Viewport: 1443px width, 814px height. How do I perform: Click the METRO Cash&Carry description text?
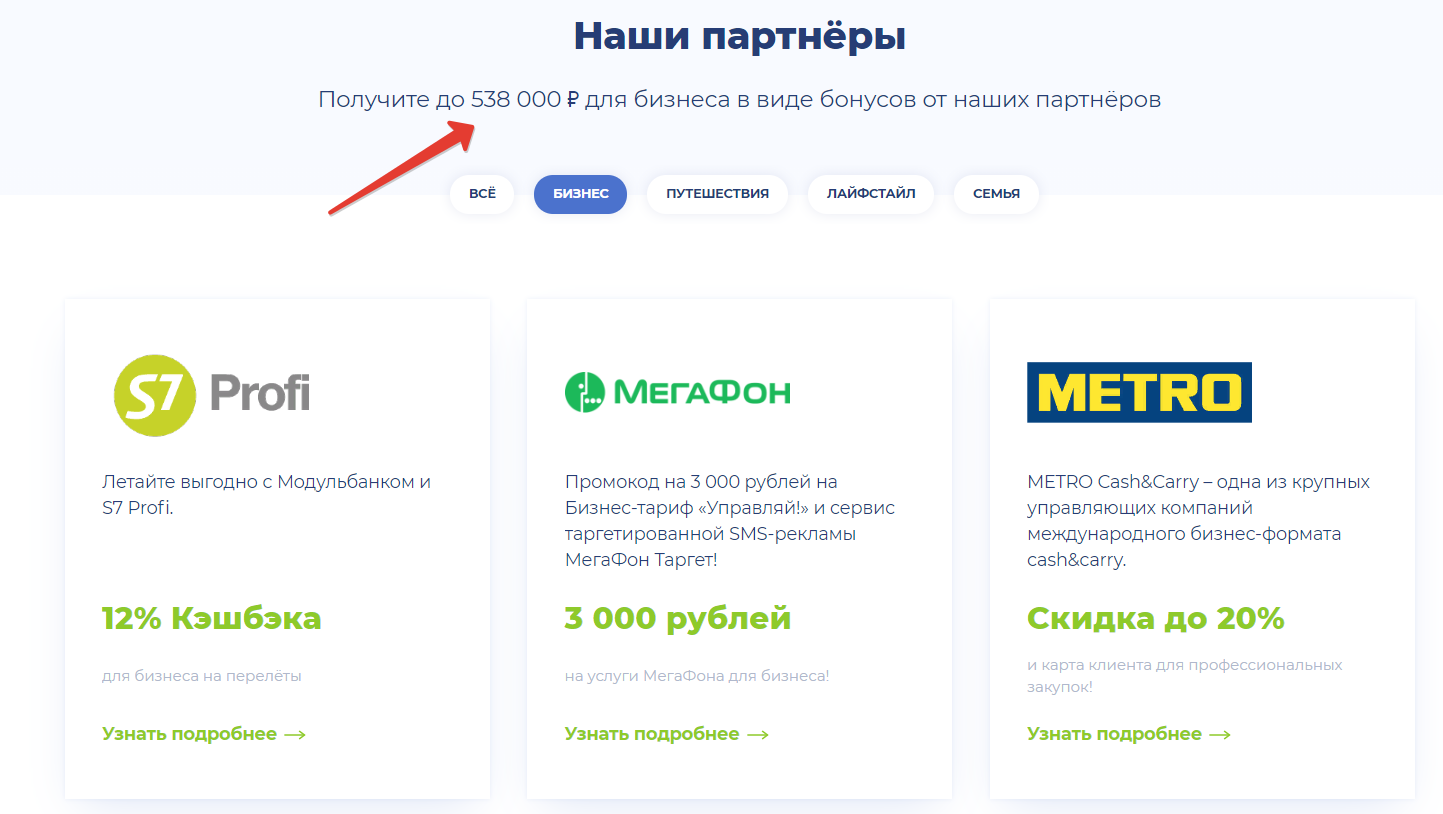click(1198, 521)
